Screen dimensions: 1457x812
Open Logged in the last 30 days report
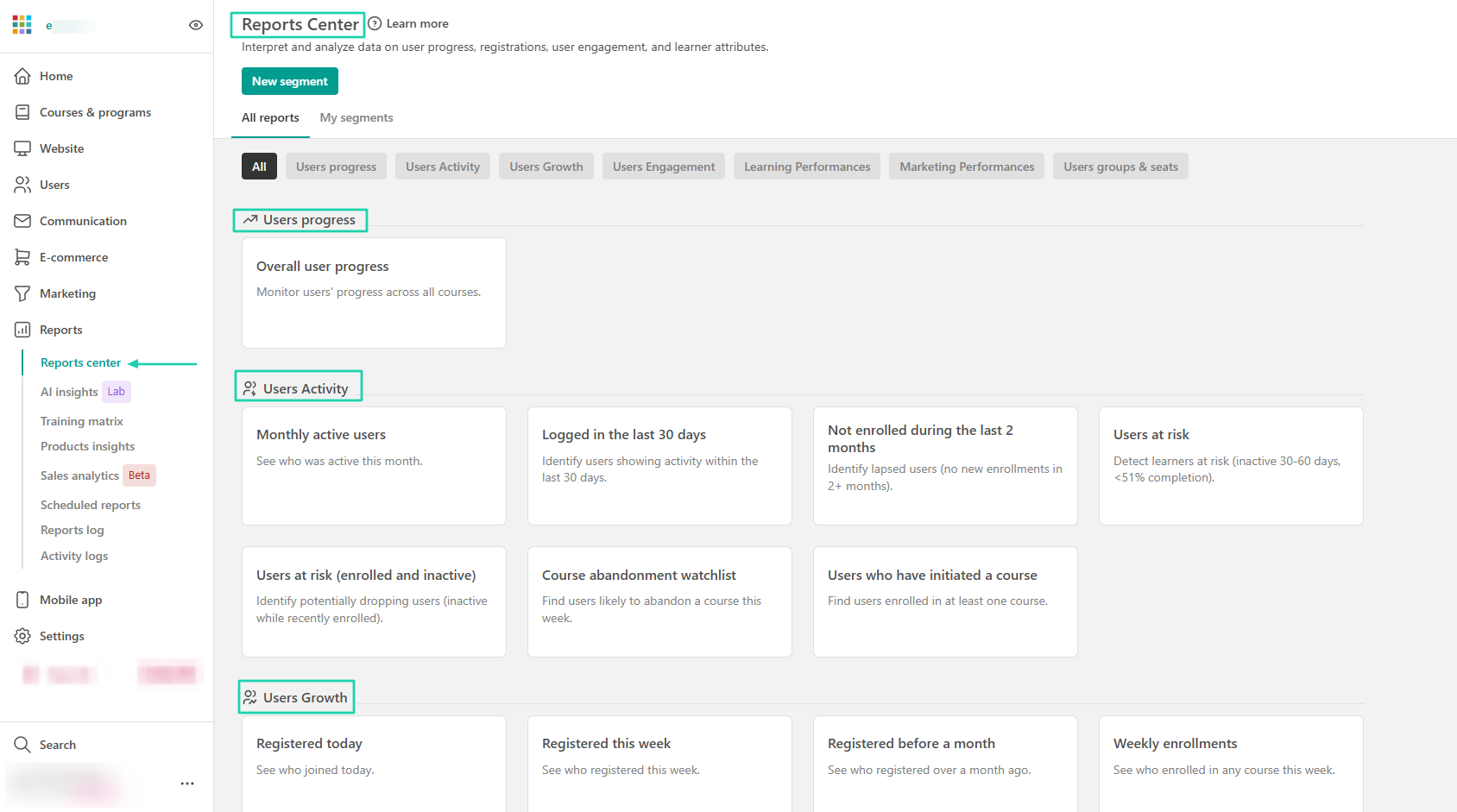pos(659,466)
